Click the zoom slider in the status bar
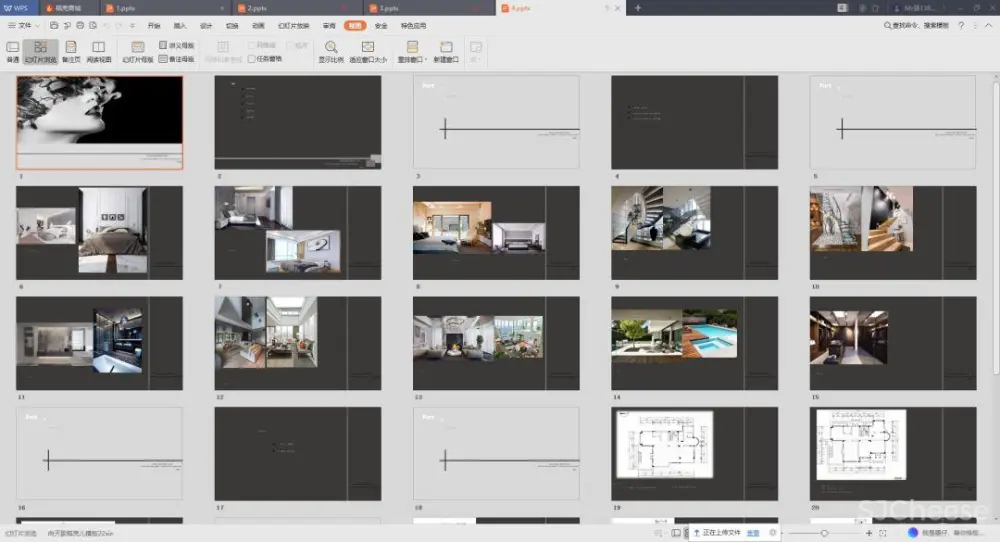The width and height of the screenshot is (1000, 542). click(824, 533)
